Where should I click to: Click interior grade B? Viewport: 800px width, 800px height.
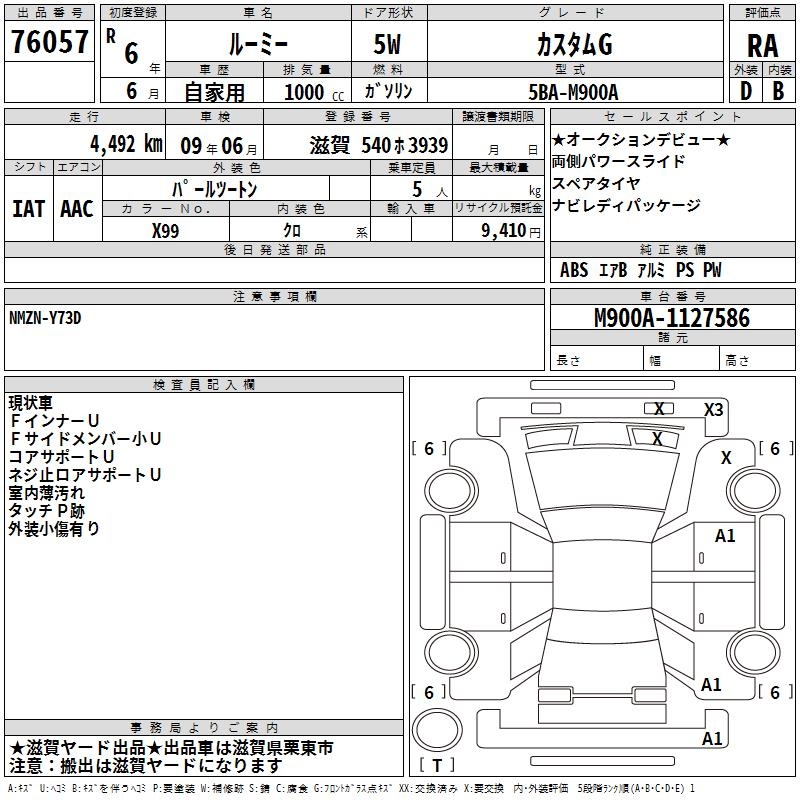coord(778,91)
